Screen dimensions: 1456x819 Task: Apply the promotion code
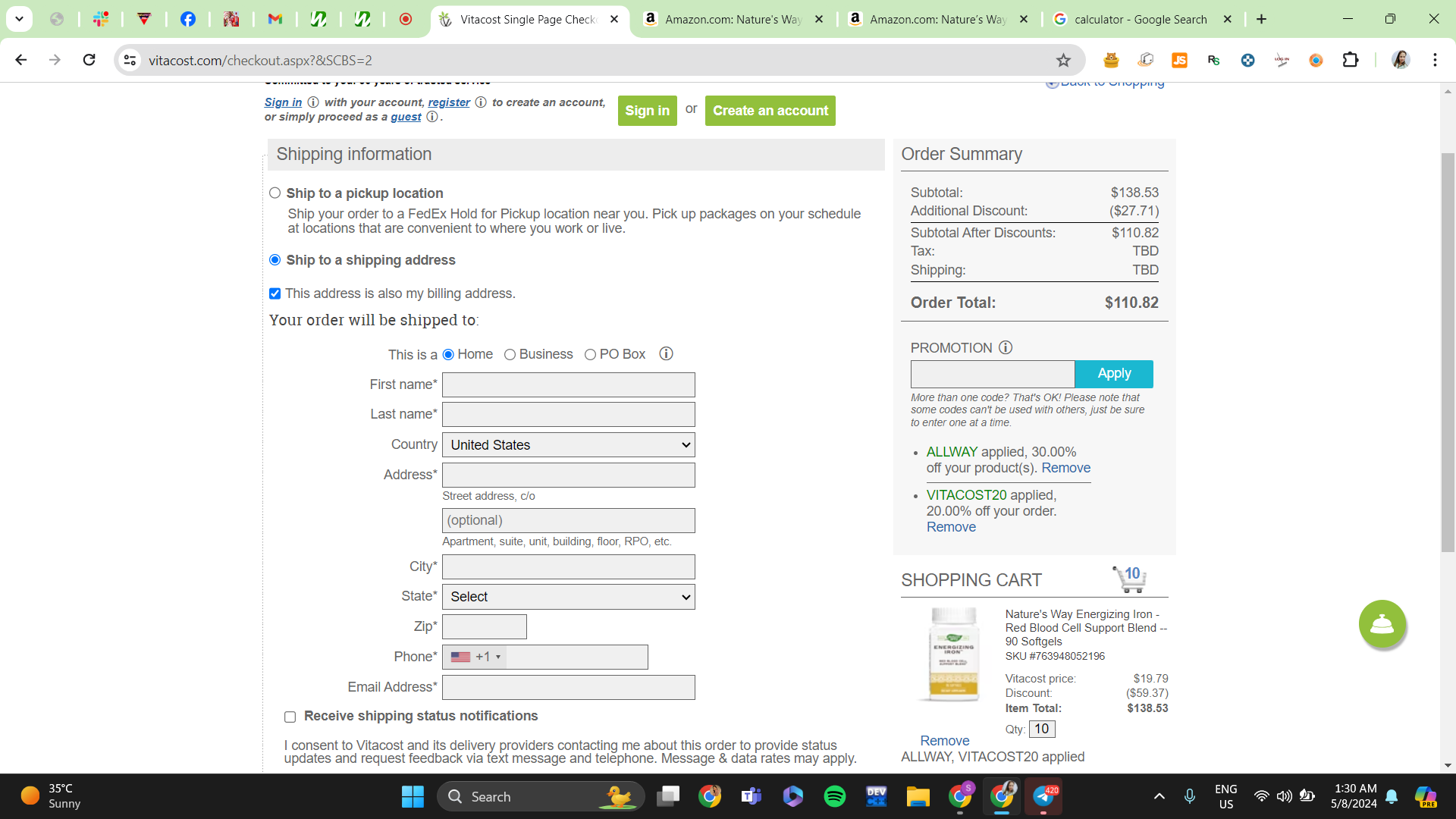pyautogui.click(x=1114, y=373)
